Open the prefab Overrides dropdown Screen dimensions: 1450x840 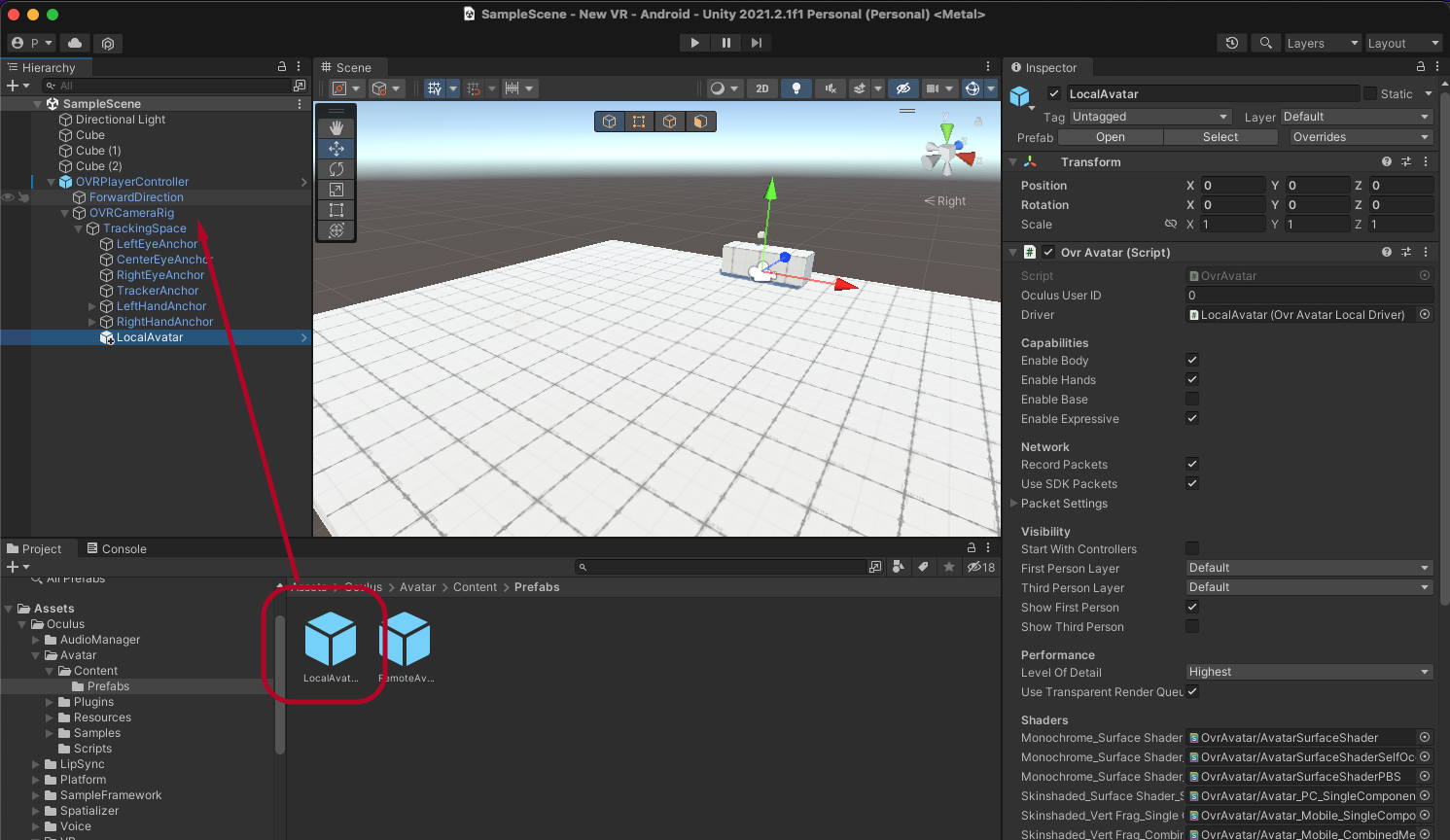coord(1361,137)
